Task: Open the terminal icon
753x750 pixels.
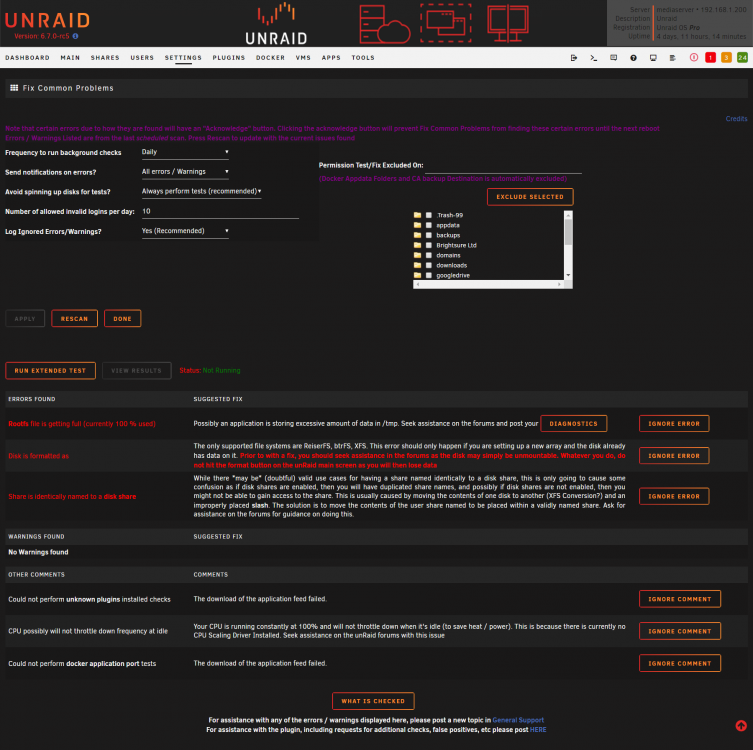Action: pyautogui.click(x=594, y=58)
